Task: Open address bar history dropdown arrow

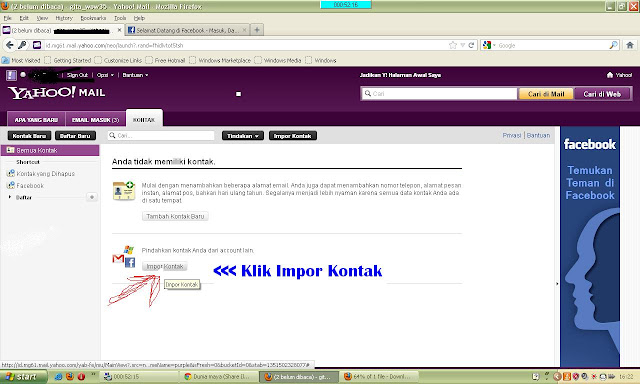Action: click(462, 45)
